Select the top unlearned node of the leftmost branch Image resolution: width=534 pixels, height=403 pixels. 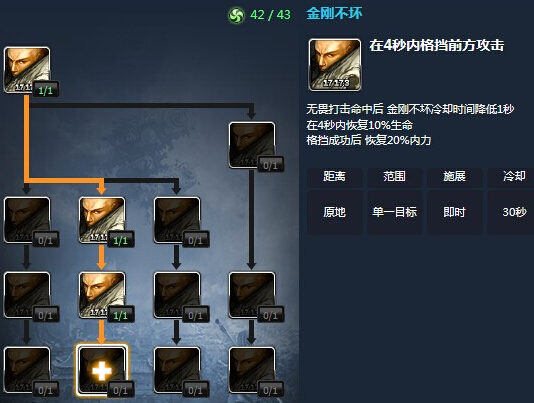(x=27, y=220)
